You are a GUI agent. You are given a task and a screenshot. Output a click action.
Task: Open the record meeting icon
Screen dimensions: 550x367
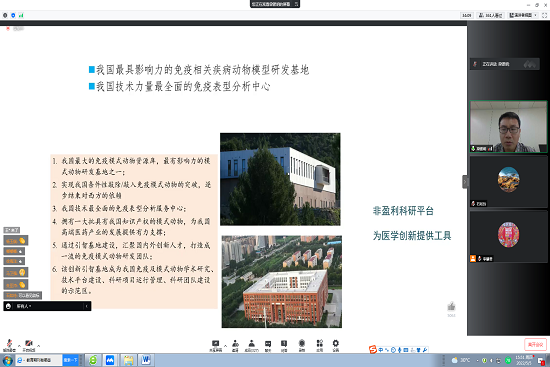tap(301, 345)
